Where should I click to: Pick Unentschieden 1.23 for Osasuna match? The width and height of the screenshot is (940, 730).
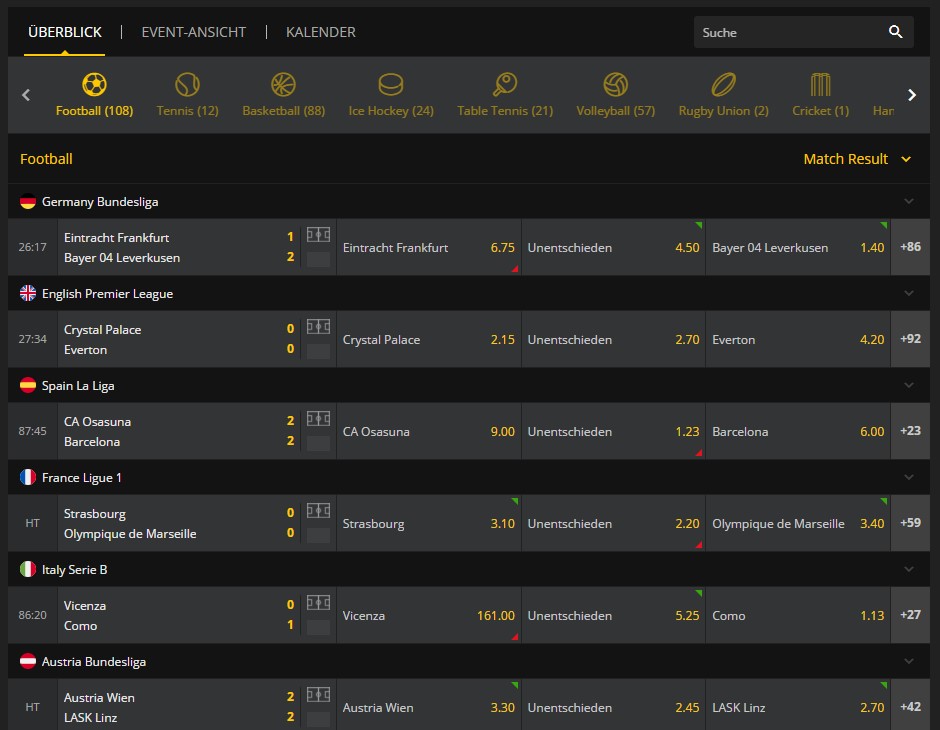click(613, 432)
